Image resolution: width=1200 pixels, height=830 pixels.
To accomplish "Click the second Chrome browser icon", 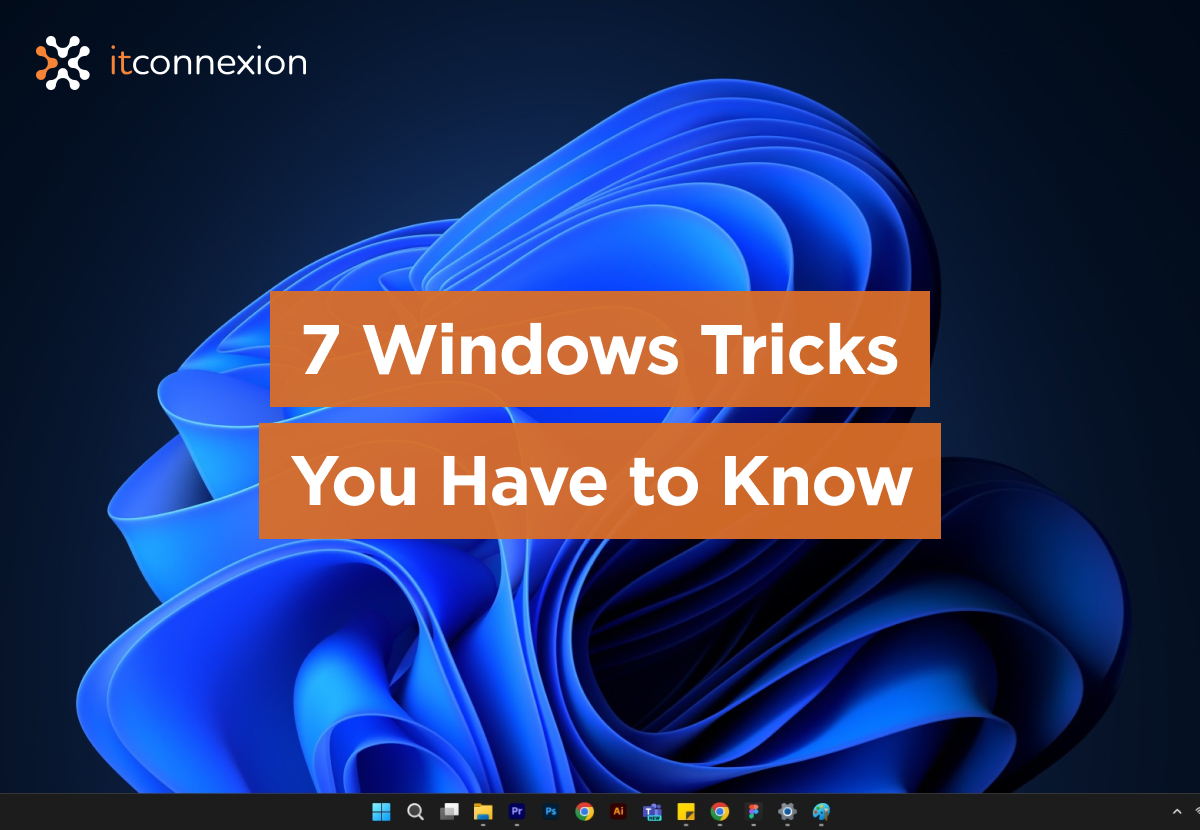I will [x=719, y=812].
